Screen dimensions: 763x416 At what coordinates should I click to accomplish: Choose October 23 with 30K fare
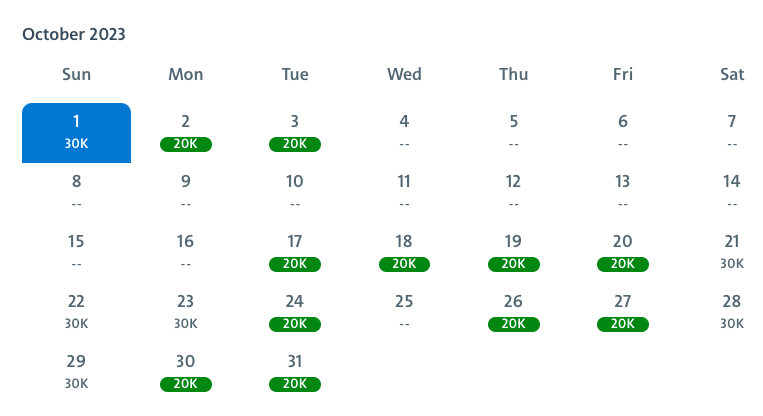pyautogui.click(x=185, y=312)
